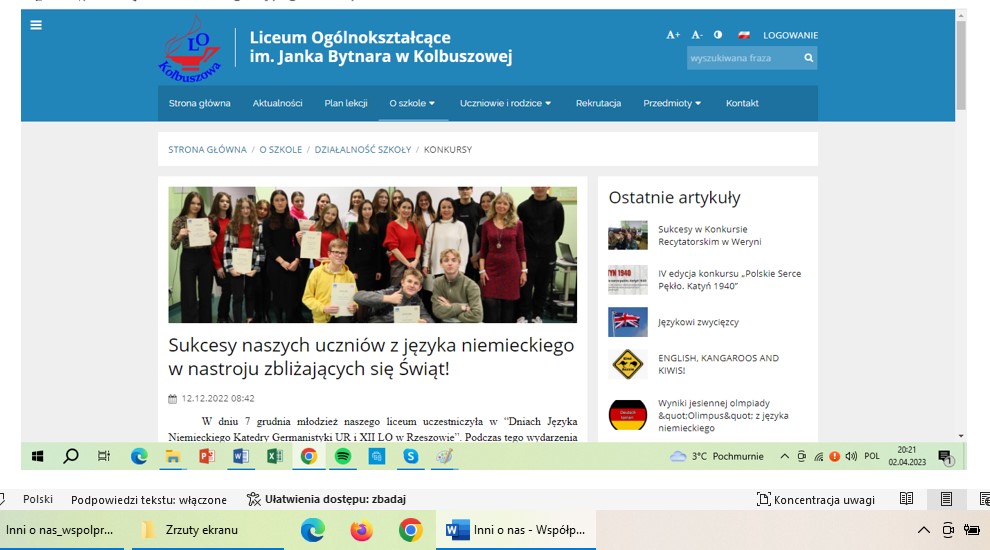Click the A+ increase font size icon
990x550 pixels.
pos(673,35)
